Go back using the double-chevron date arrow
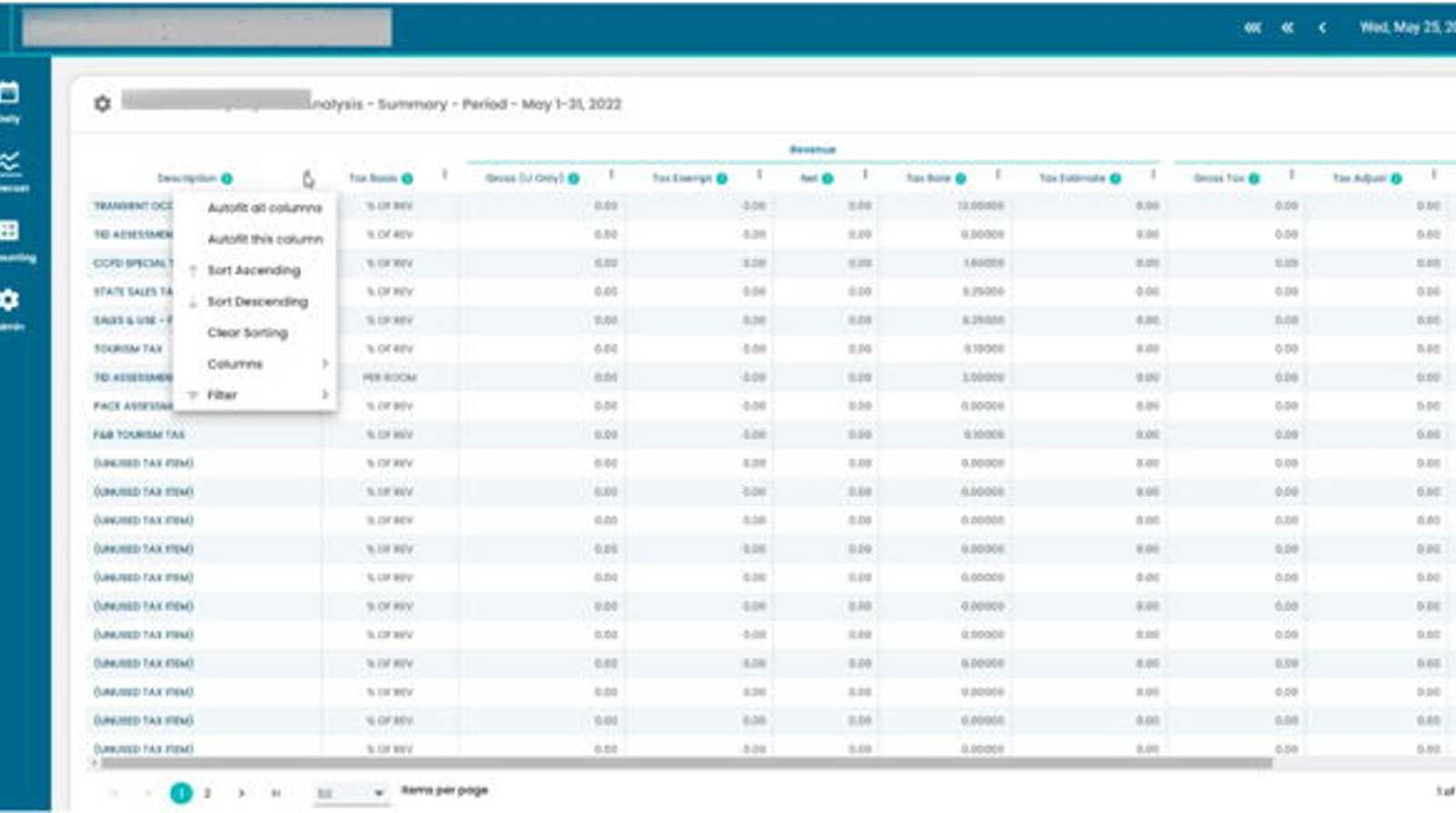Image resolution: width=1456 pixels, height=813 pixels. [x=1287, y=27]
